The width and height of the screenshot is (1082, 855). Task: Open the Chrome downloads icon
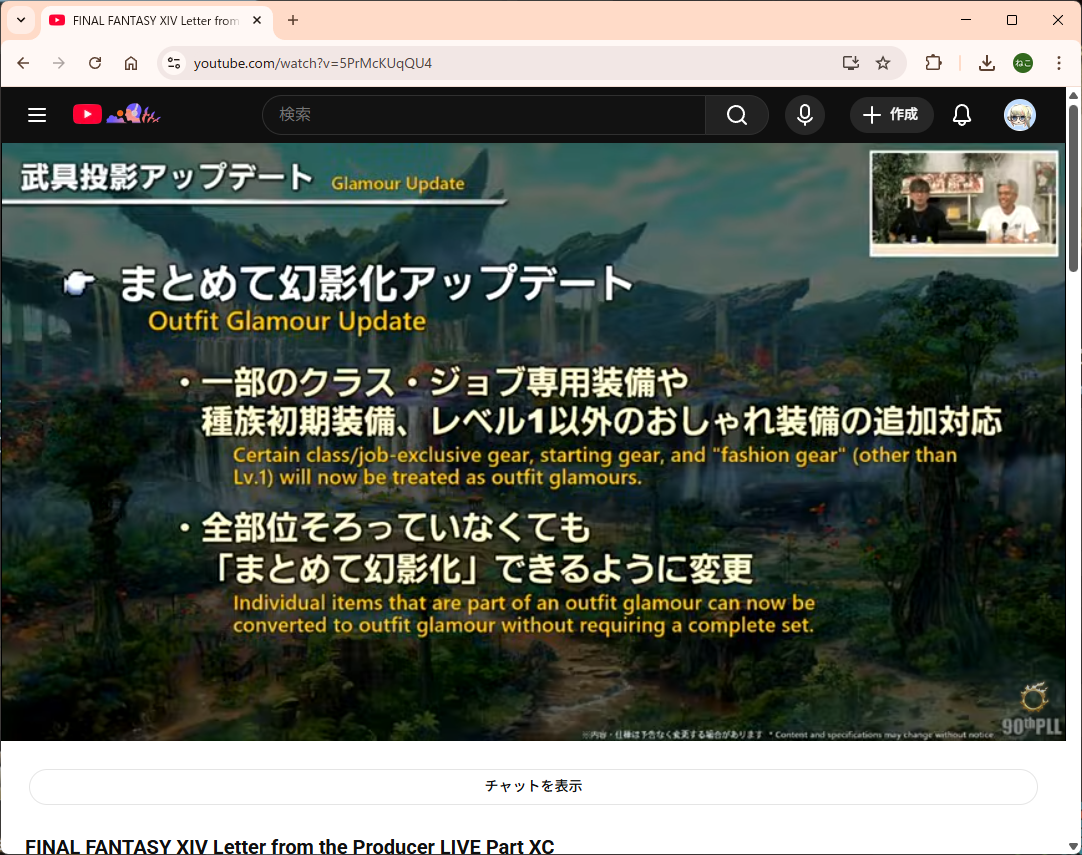pyautogui.click(x=986, y=63)
